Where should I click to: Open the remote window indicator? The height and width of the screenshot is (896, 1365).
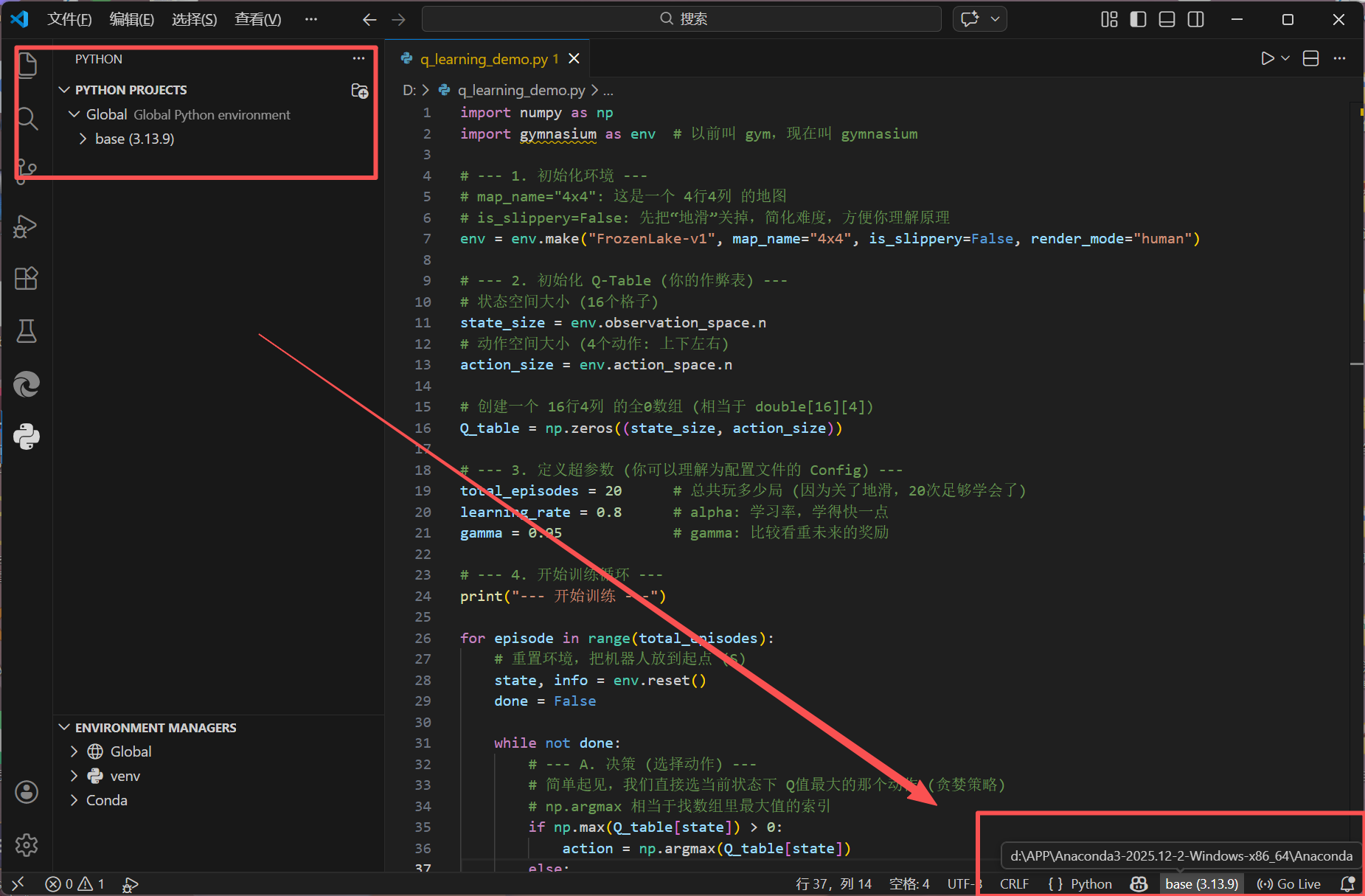point(18,884)
